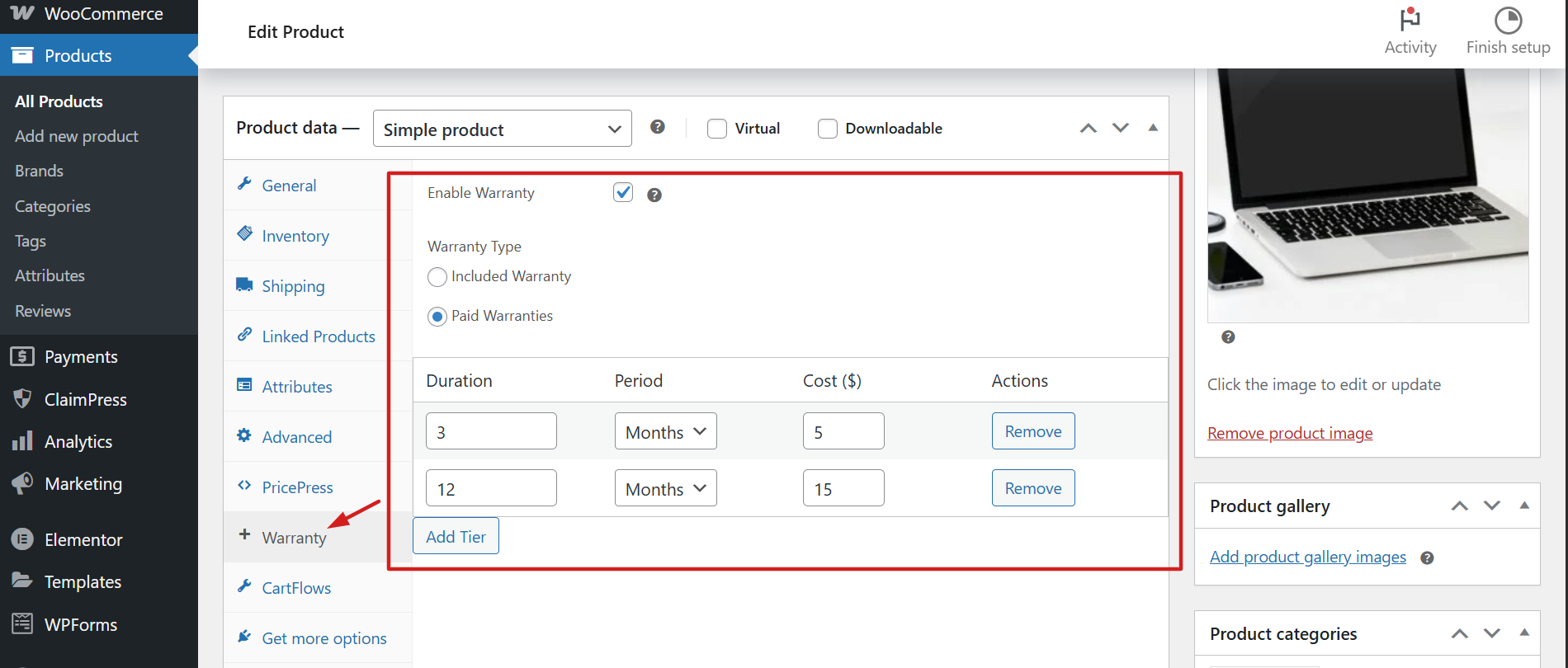Click the Cost field showing 15
This screenshot has width=1568, height=668.
(x=843, y=488)
